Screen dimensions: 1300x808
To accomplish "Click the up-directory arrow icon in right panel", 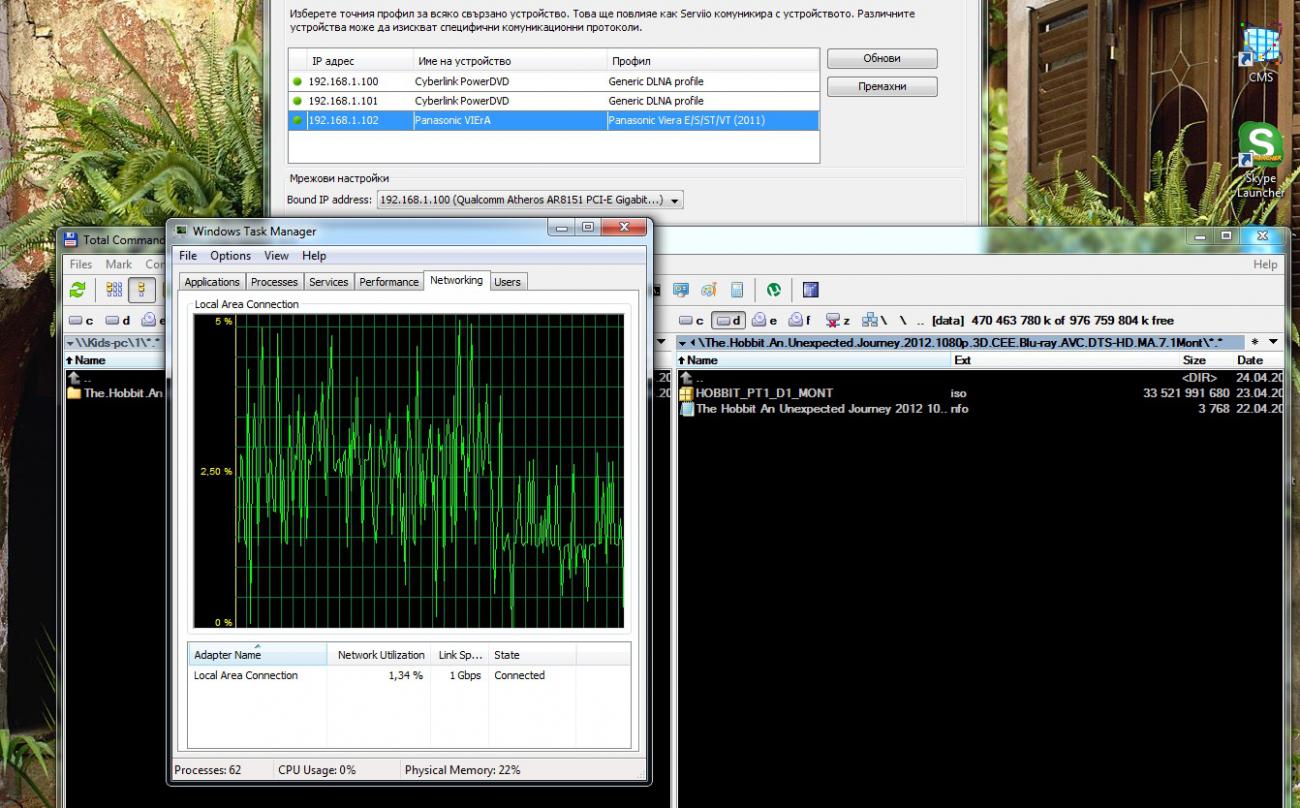I will pyautogui.click(x=687, y=378).
